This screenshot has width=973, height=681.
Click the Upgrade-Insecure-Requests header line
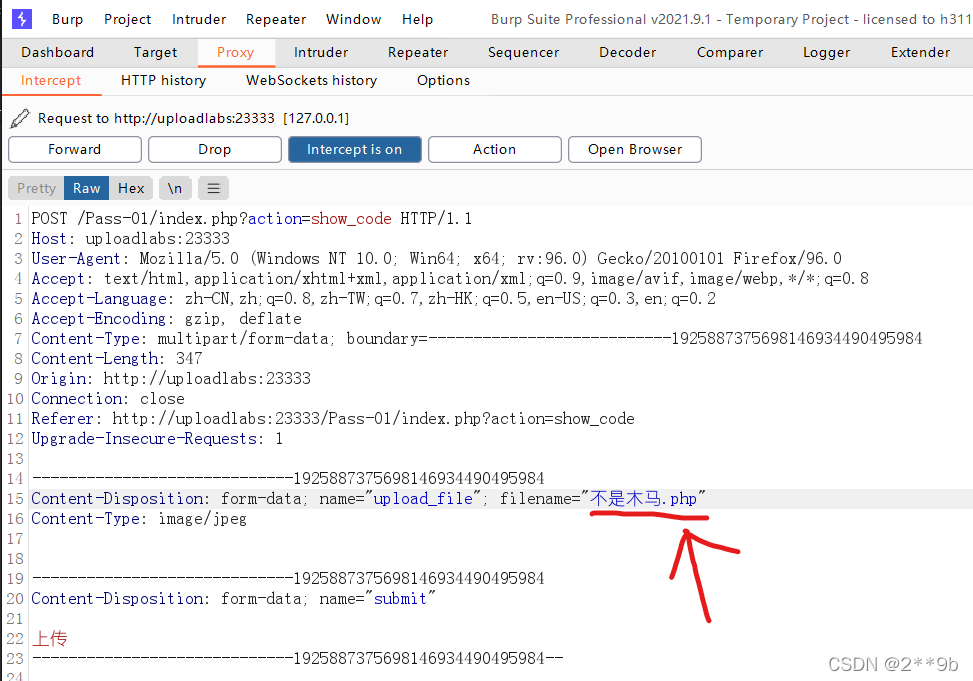(157, 438)
